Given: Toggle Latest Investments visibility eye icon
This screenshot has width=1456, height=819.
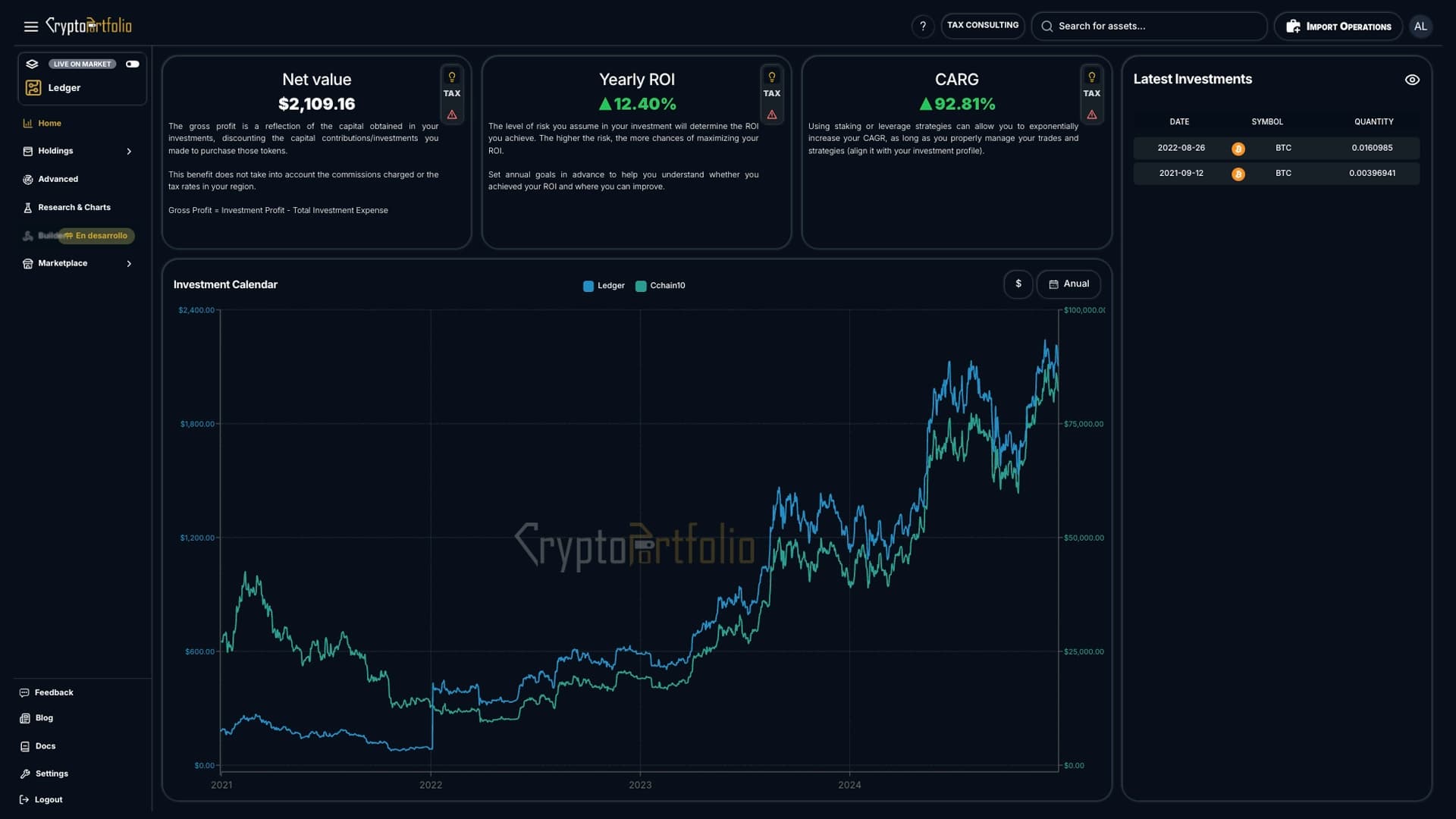Looking at the screenshot, I should click(1413, 80).
